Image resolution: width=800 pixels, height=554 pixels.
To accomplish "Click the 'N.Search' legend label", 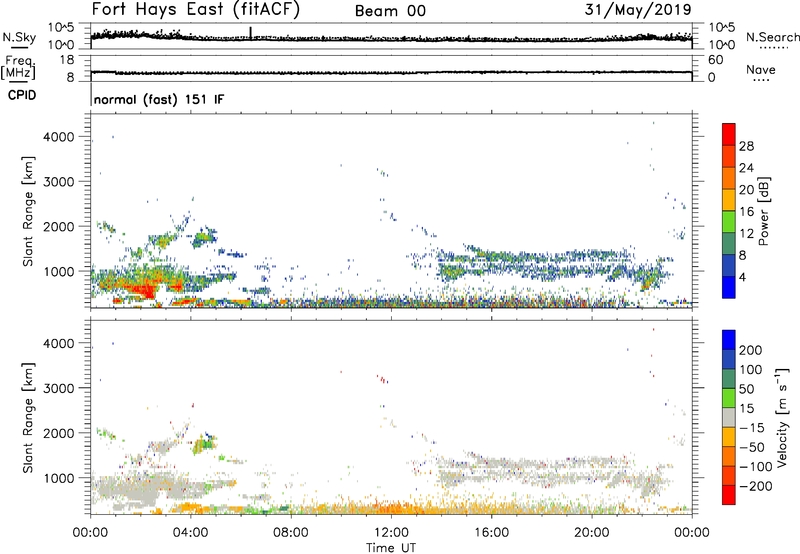I will [773, 37].
